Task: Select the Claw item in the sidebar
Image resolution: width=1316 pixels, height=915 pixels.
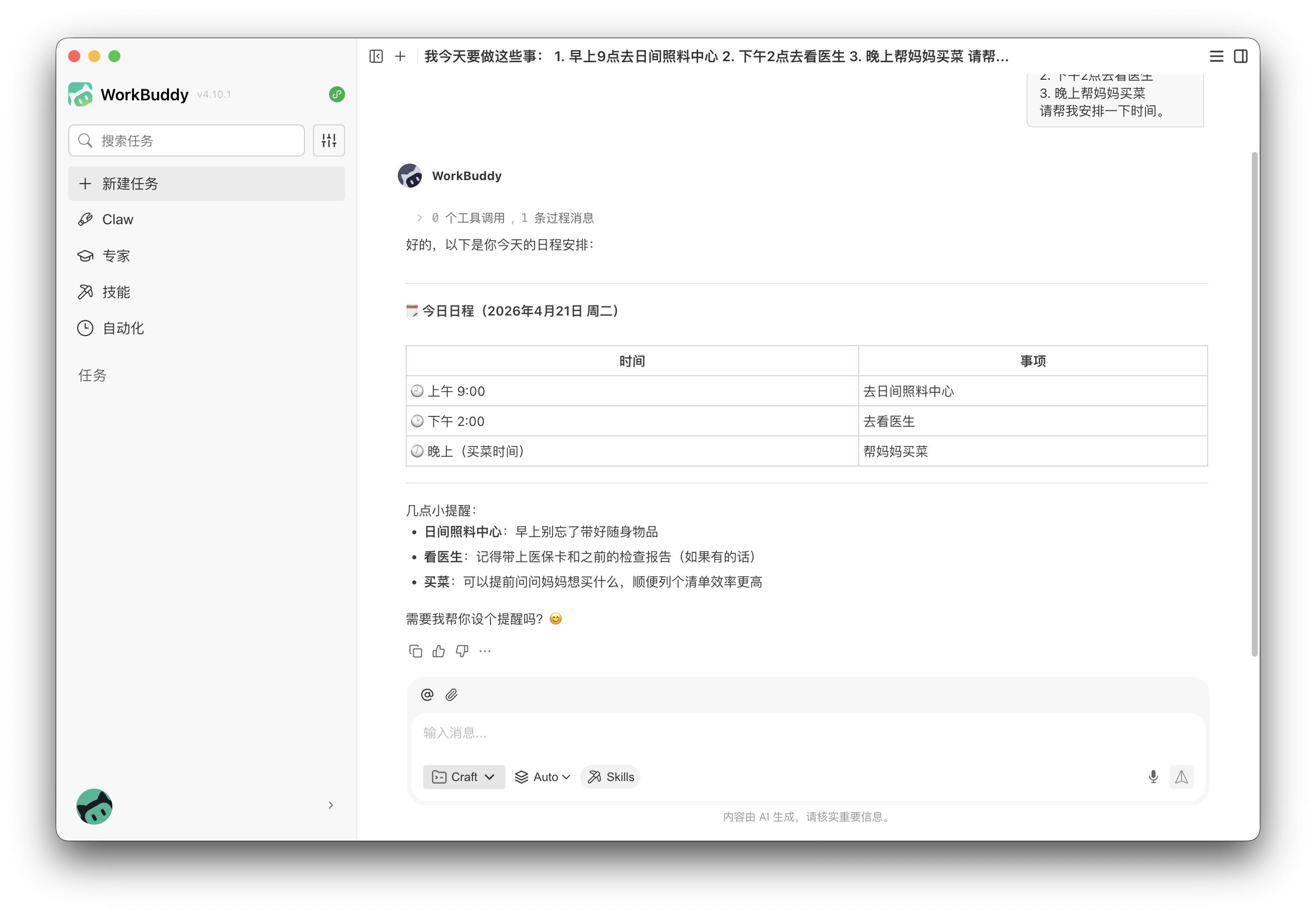Action: pyautogui.click(x=117, y=219)
